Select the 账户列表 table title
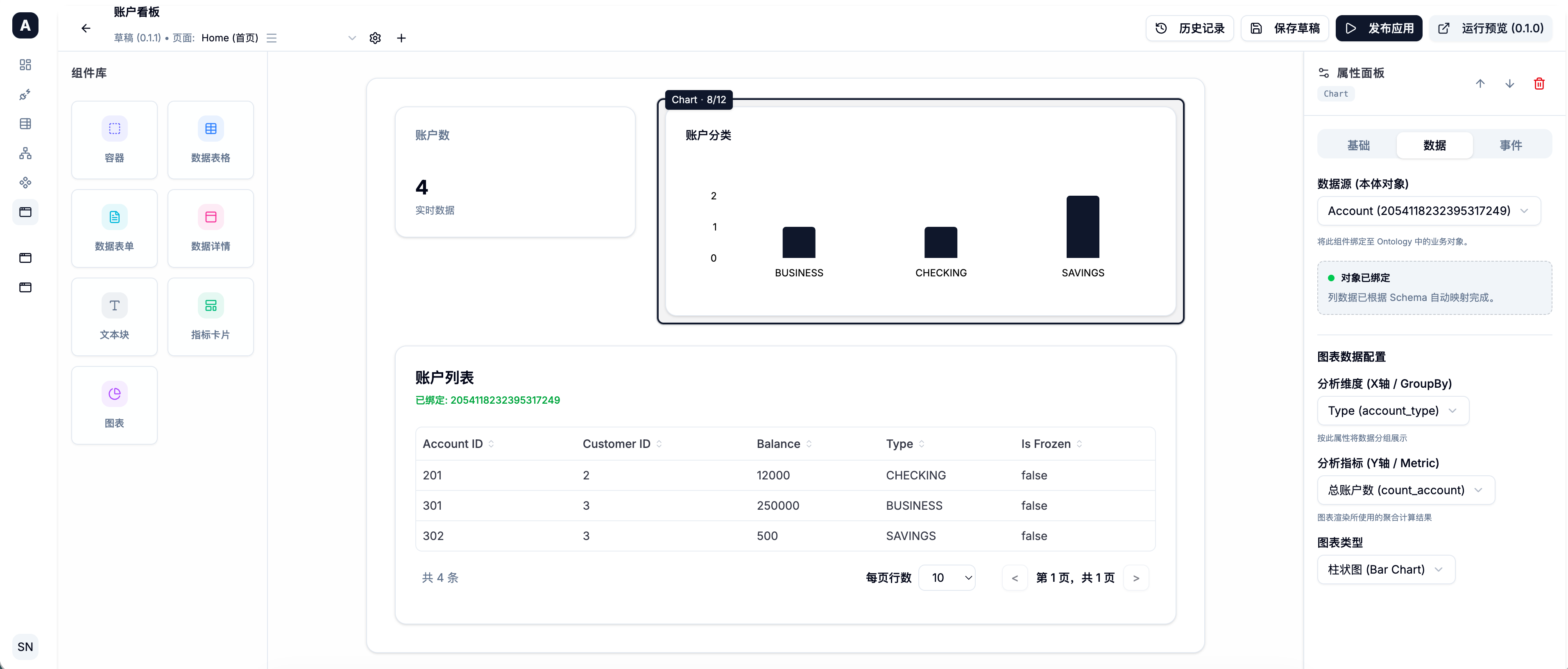This screenshot has height=669, width=1568. click(444, 377)
